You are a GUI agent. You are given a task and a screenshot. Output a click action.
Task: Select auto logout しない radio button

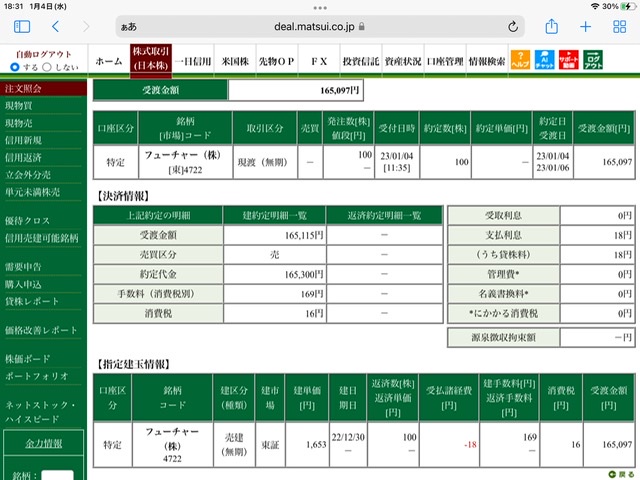click(x=47, y=67)
